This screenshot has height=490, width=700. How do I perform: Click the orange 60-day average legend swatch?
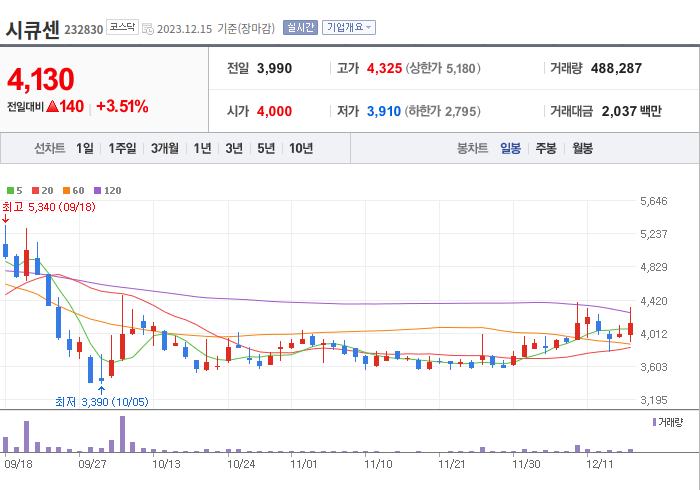67,191
